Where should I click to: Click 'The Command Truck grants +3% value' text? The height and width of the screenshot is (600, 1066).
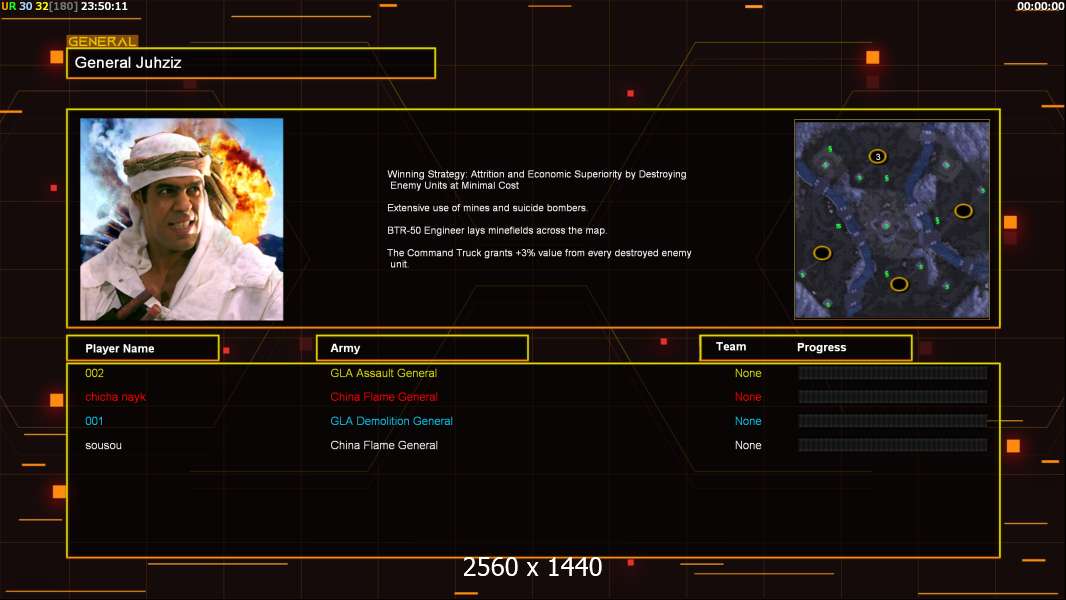pyautogui.click(x=539, y=258)
